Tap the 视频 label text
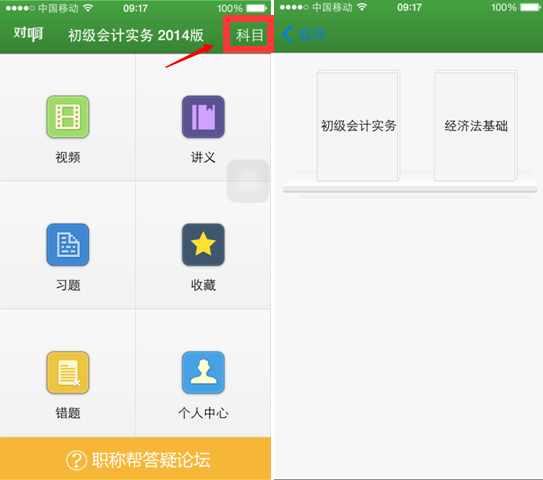The height and width of the screenshot is (480, 543). click(68, 157)
